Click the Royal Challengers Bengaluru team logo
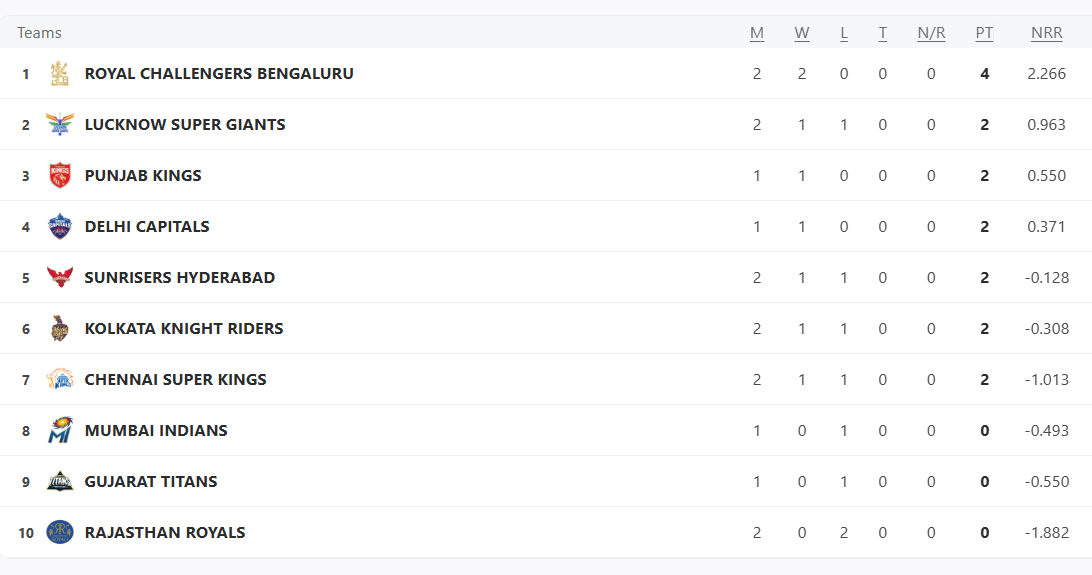 pyautogui.click(x=60, y=74)
